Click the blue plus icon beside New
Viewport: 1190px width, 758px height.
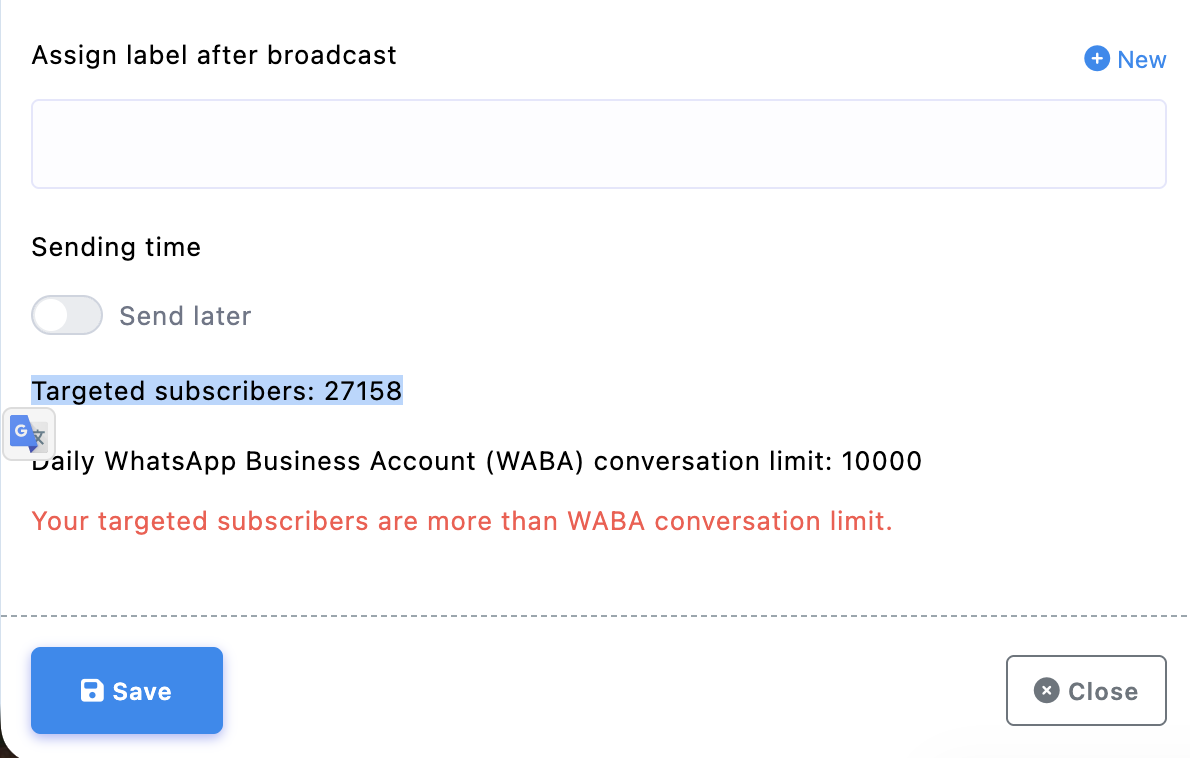[1096, 59]
